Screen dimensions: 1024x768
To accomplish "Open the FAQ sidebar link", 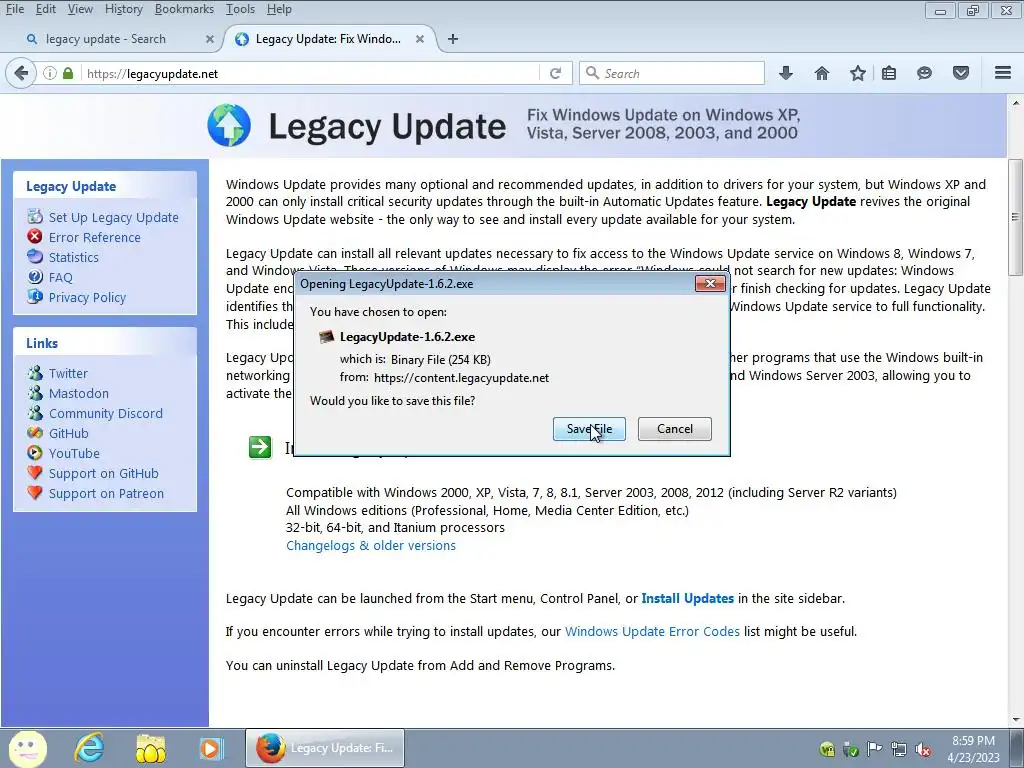I will (x=61, y=278).
